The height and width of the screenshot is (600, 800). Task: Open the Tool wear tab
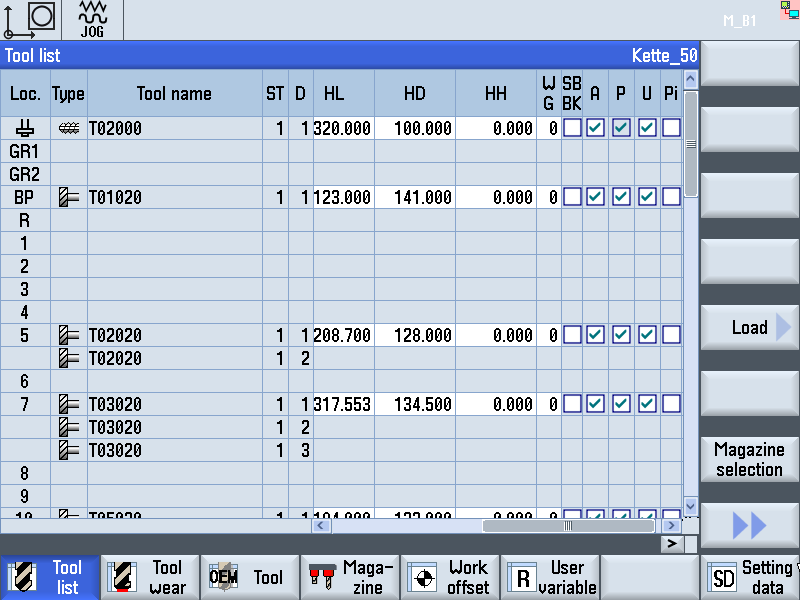click(x=150, y=577)
